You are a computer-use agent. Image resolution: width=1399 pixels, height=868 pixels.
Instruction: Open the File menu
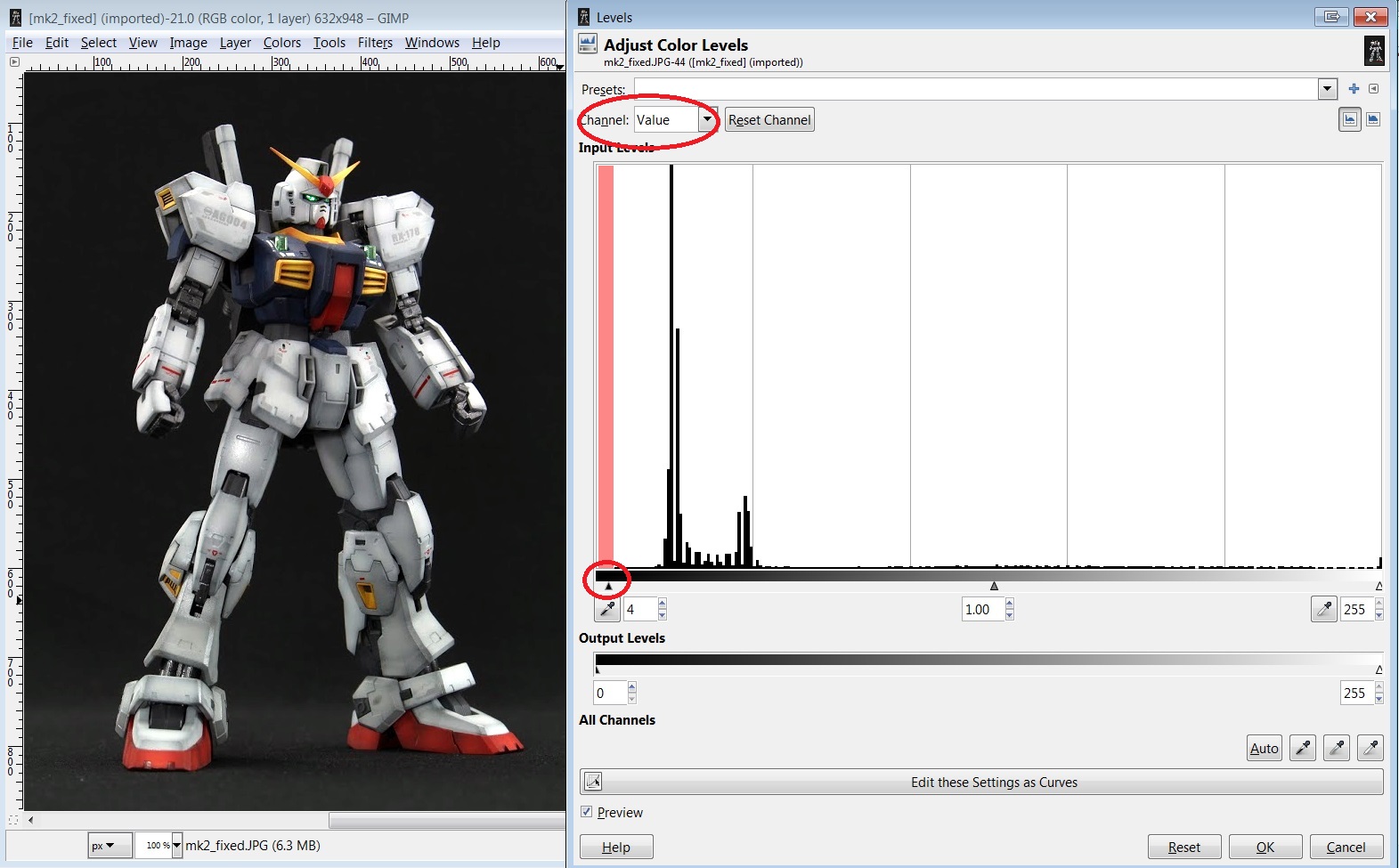(22, 42)
